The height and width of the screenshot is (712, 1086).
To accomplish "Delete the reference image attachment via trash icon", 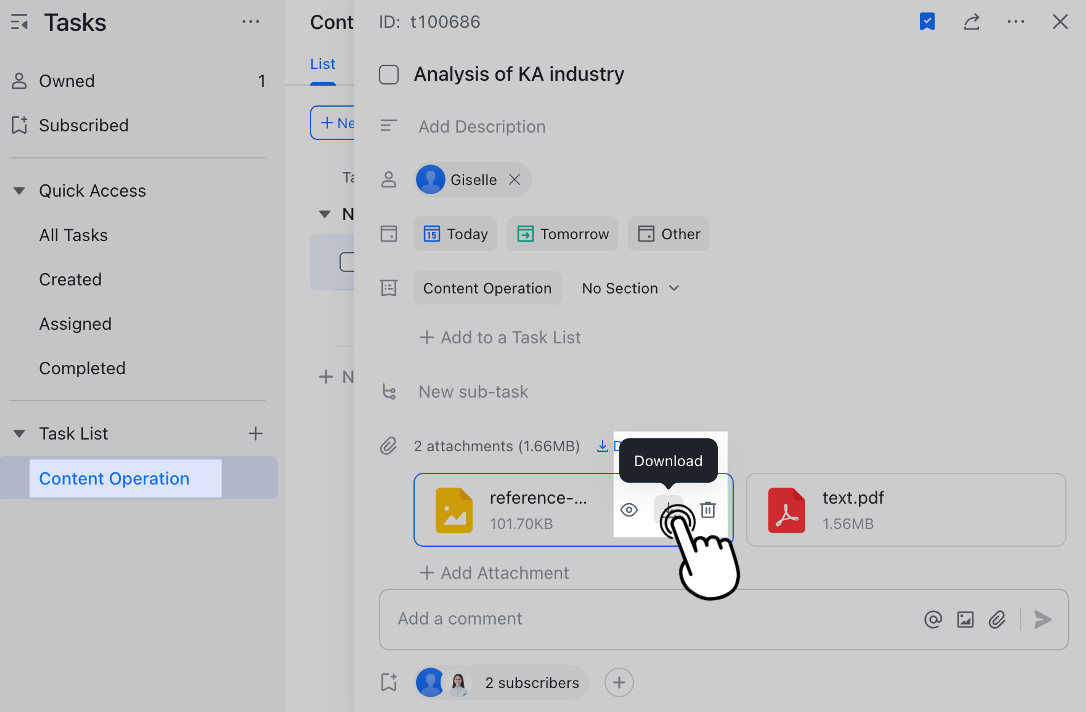I will (x=708, y=510).
